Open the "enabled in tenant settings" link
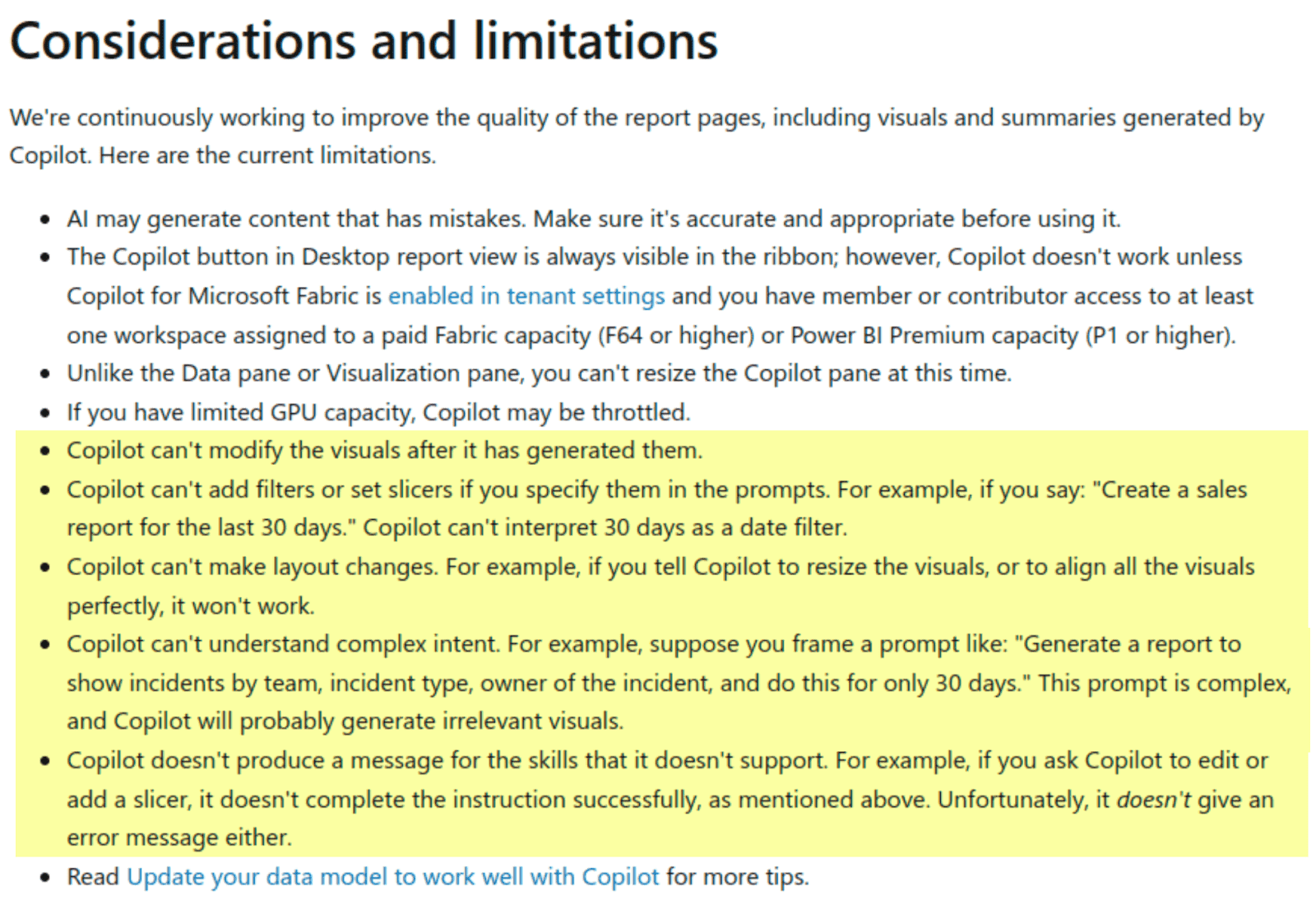Viewport: 1316px width, 905px height. [x=526, y=296]
